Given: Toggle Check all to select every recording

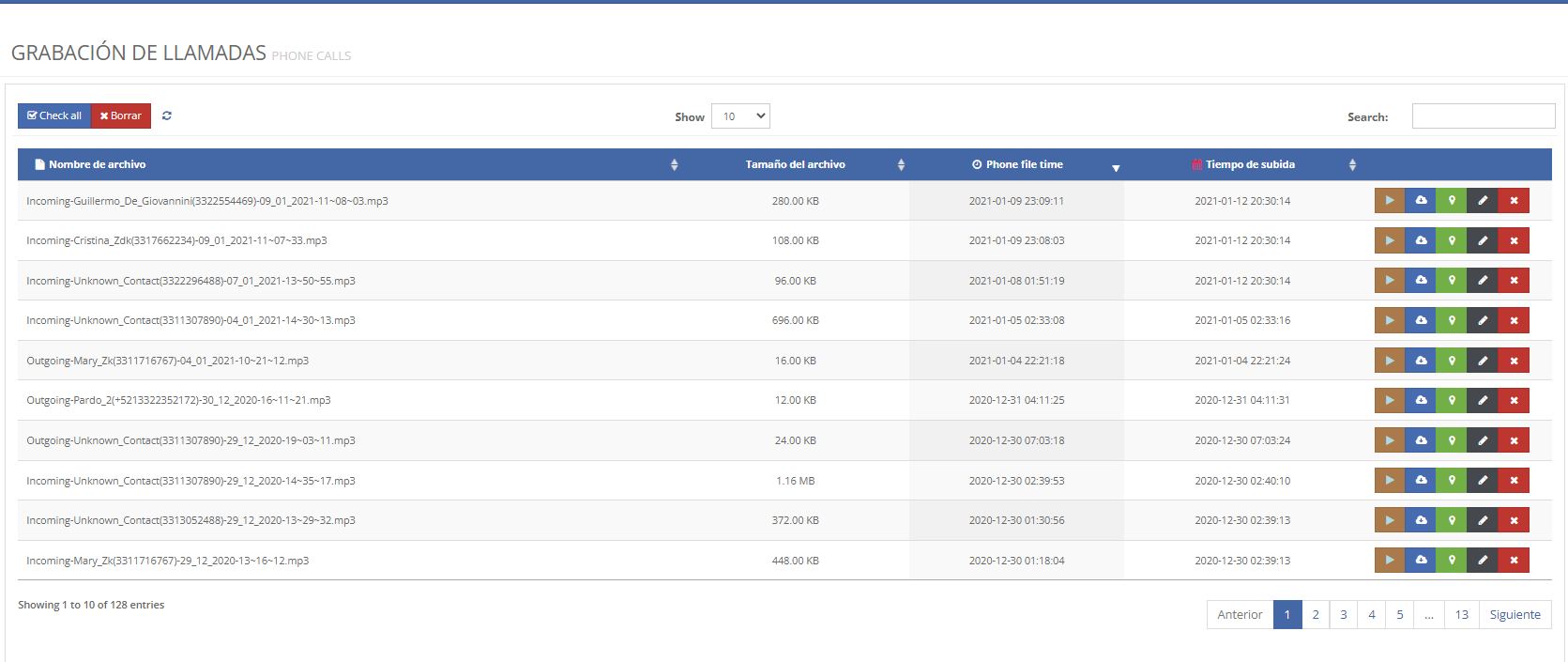Looking at the screenshot, I should click(x=54, y=115).
